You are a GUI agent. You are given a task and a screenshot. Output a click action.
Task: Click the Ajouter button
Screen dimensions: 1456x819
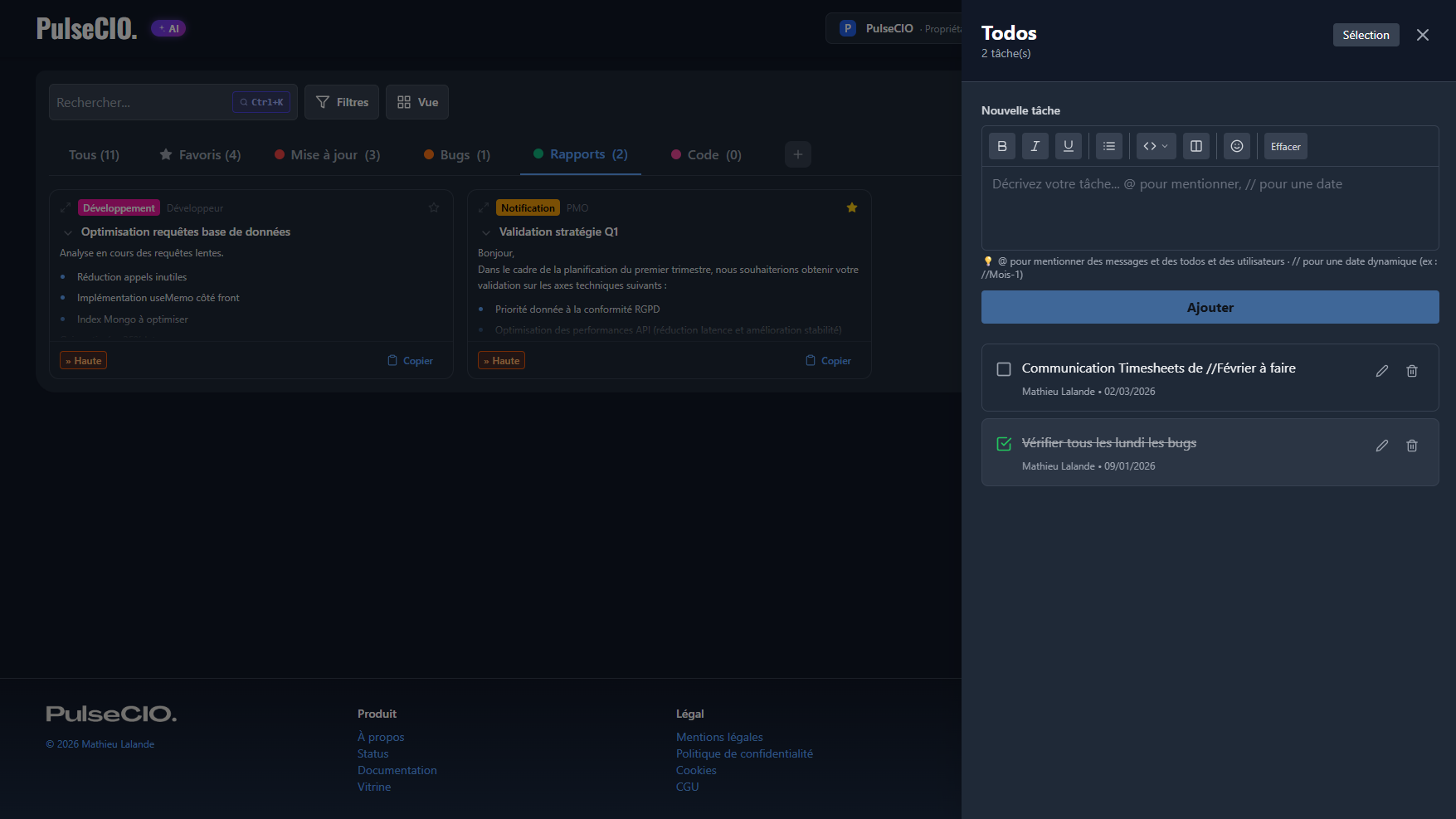(1210, 307)
